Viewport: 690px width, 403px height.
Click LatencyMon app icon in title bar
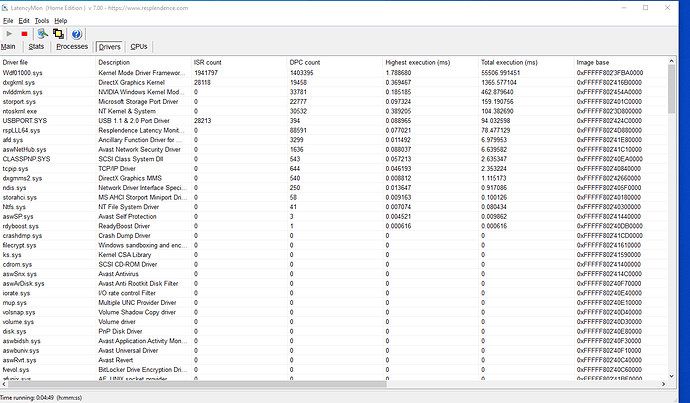coord(5,7)
